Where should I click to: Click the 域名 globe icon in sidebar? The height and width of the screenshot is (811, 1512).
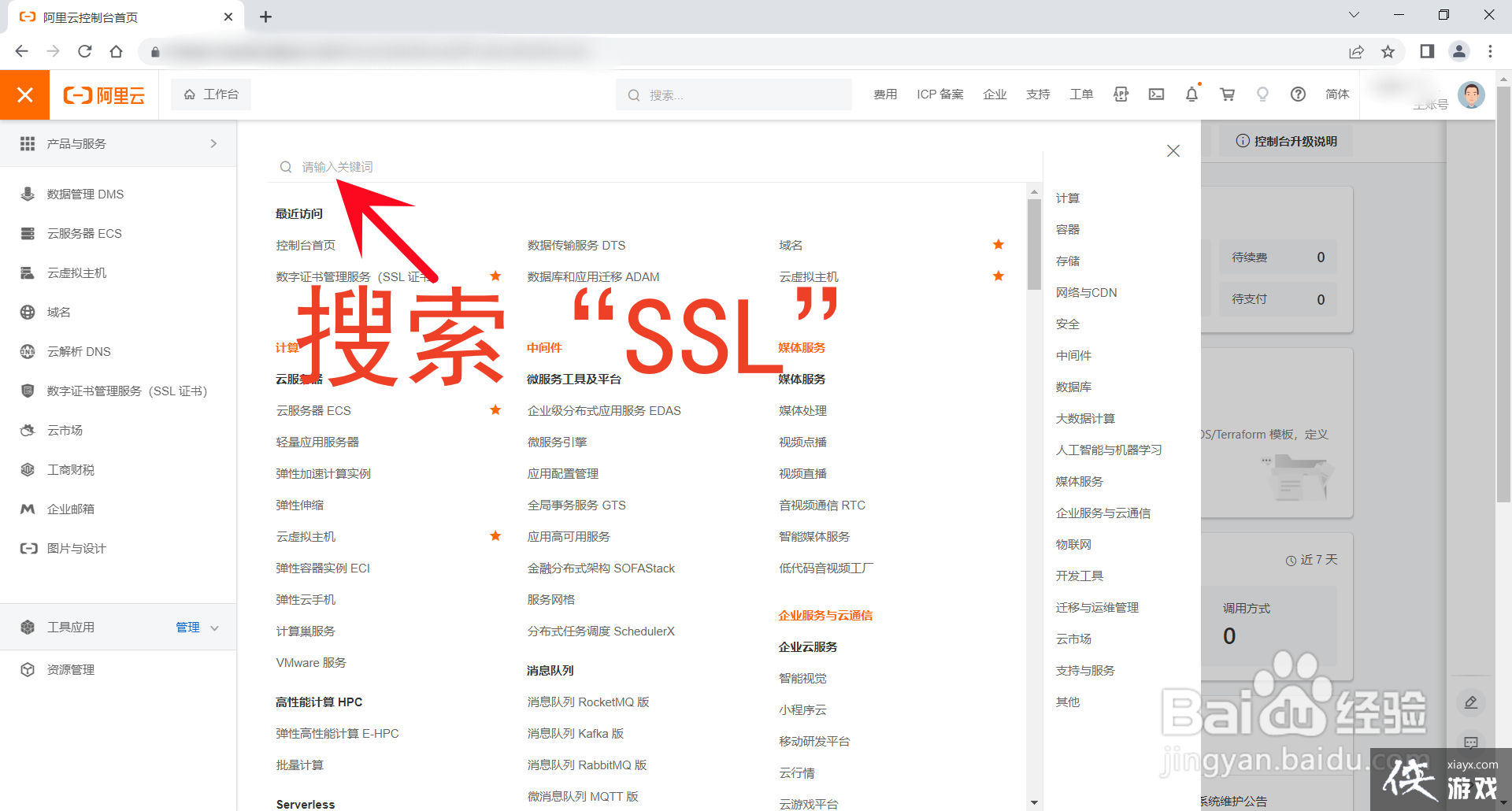click(28, 312)
